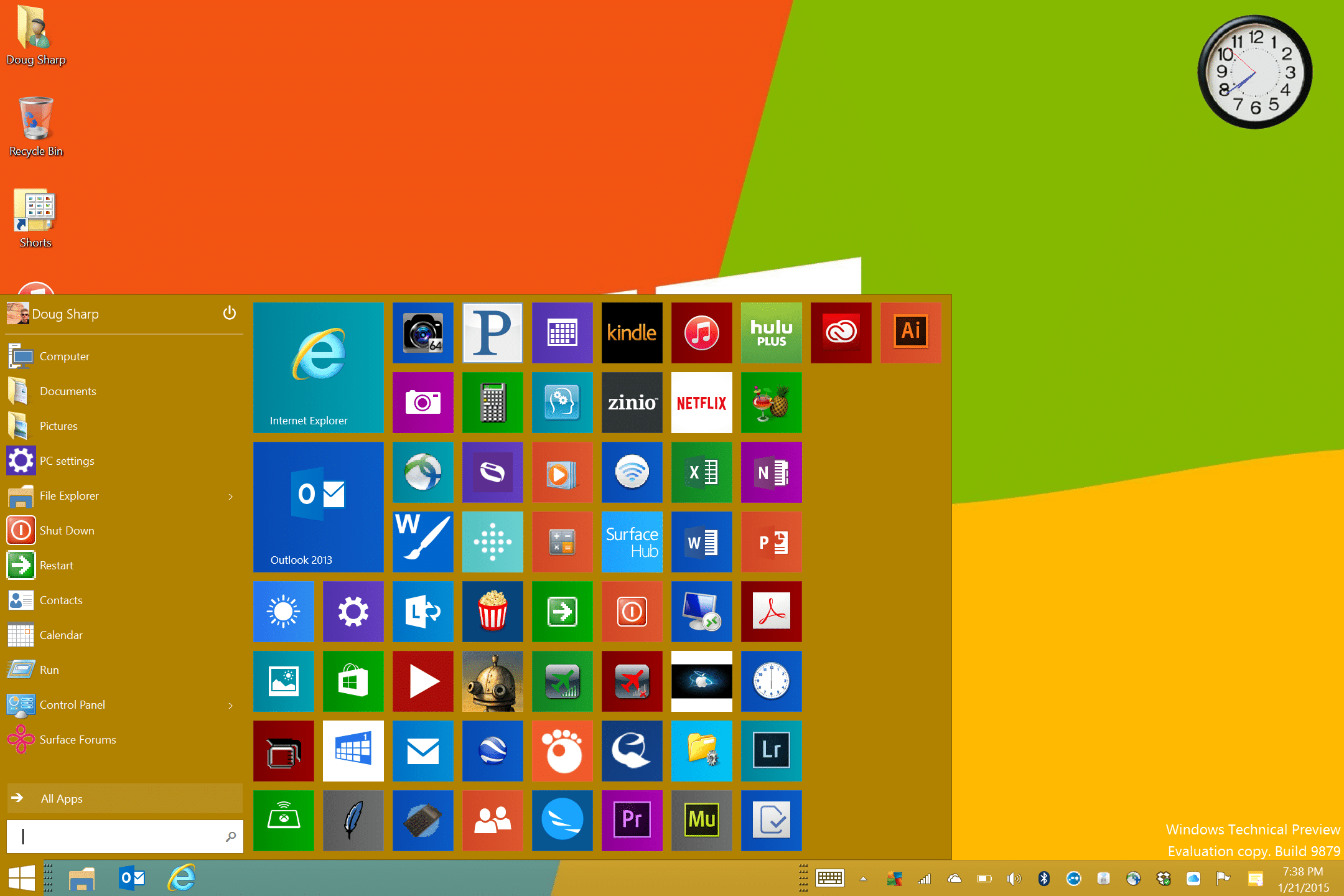
Task: Launch the Fresh Paint tile
Action: tap(422, 542)
